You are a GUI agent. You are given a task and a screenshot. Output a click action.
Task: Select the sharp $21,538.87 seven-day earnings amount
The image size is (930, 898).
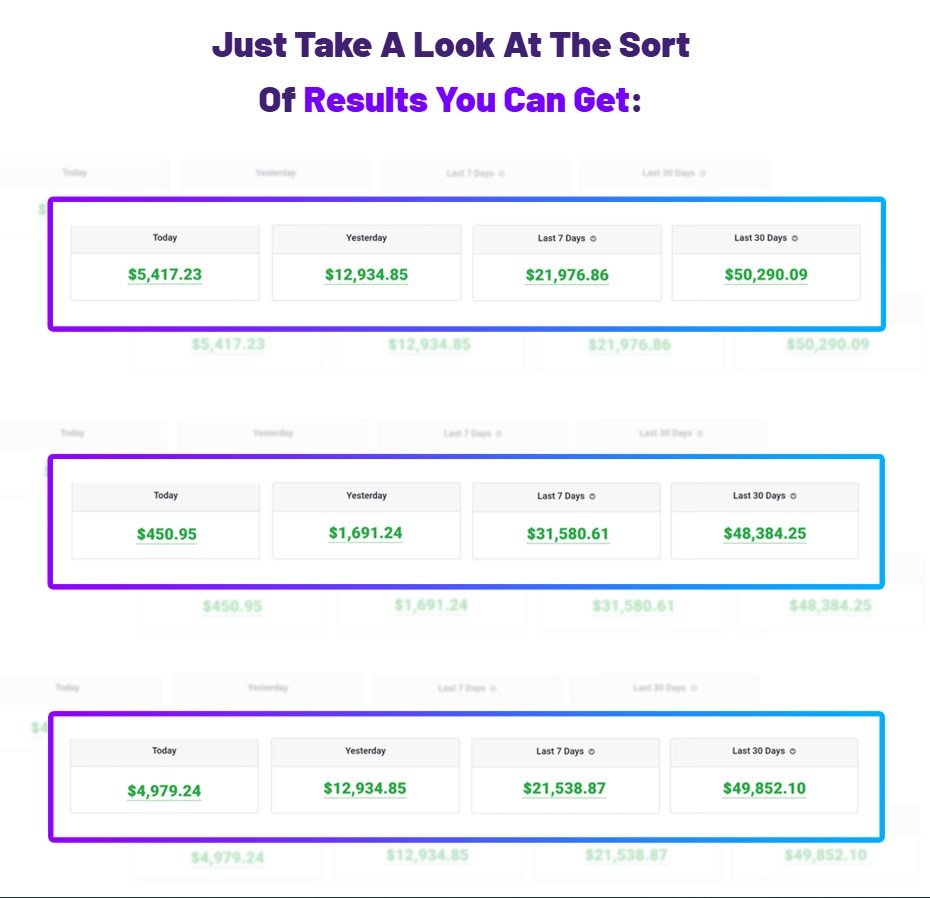pyautogui.click(x=564, y=789)
